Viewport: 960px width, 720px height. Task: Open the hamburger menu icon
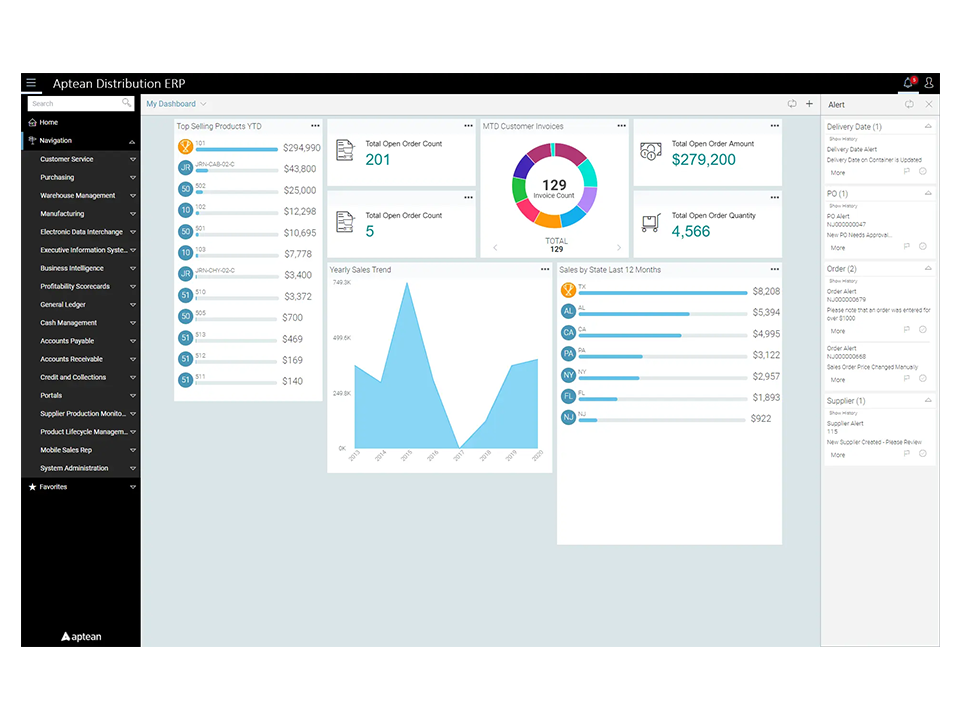31,83
